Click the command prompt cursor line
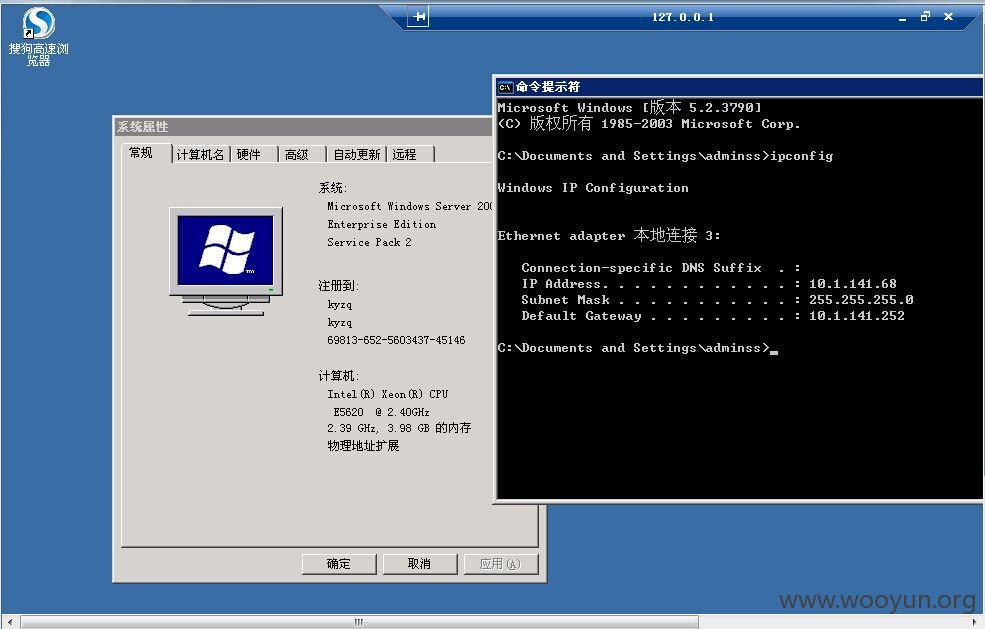Viewport: 985px width, 629px height. click(638, 347)
